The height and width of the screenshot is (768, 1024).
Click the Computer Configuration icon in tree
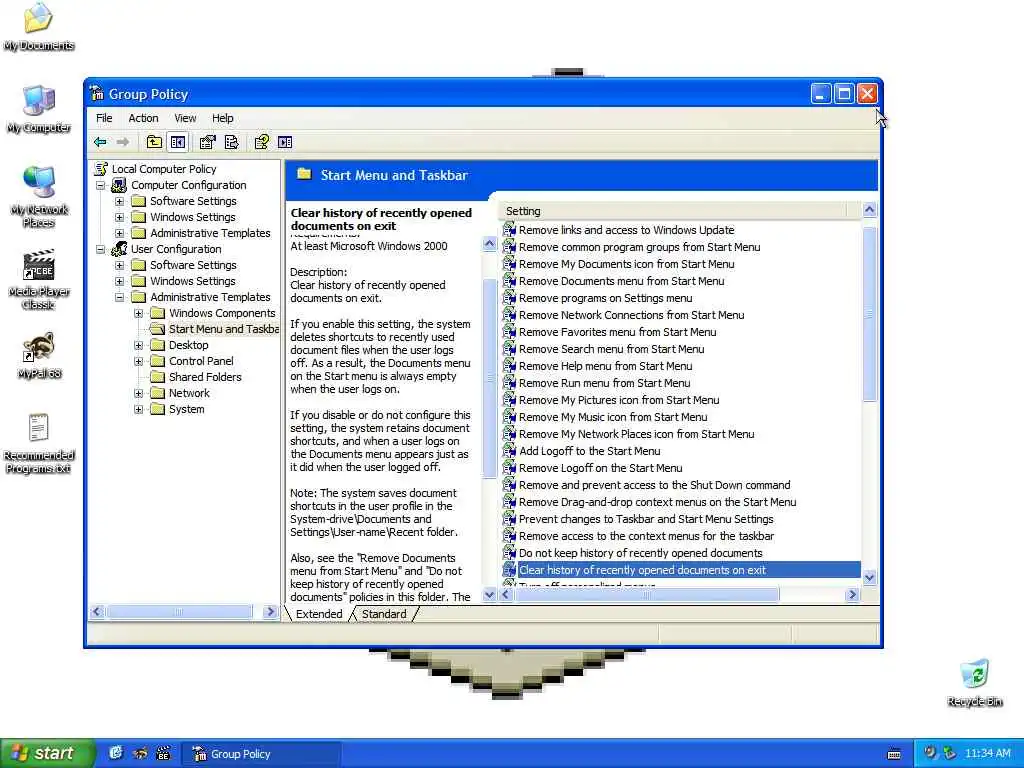tap(119, 185)
